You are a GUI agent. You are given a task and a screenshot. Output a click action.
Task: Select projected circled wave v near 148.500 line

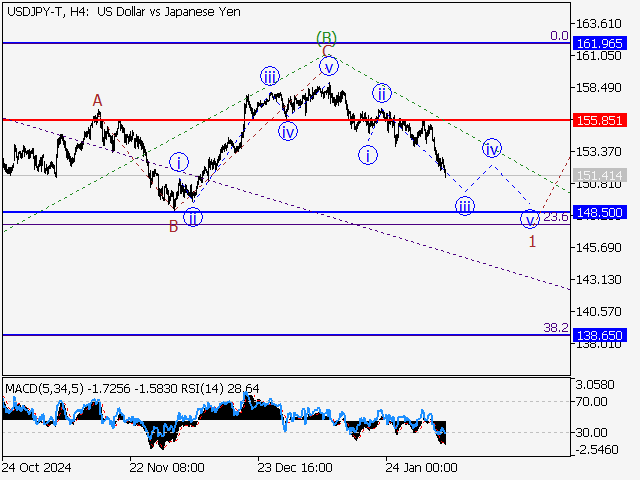[x=530, y=218]
